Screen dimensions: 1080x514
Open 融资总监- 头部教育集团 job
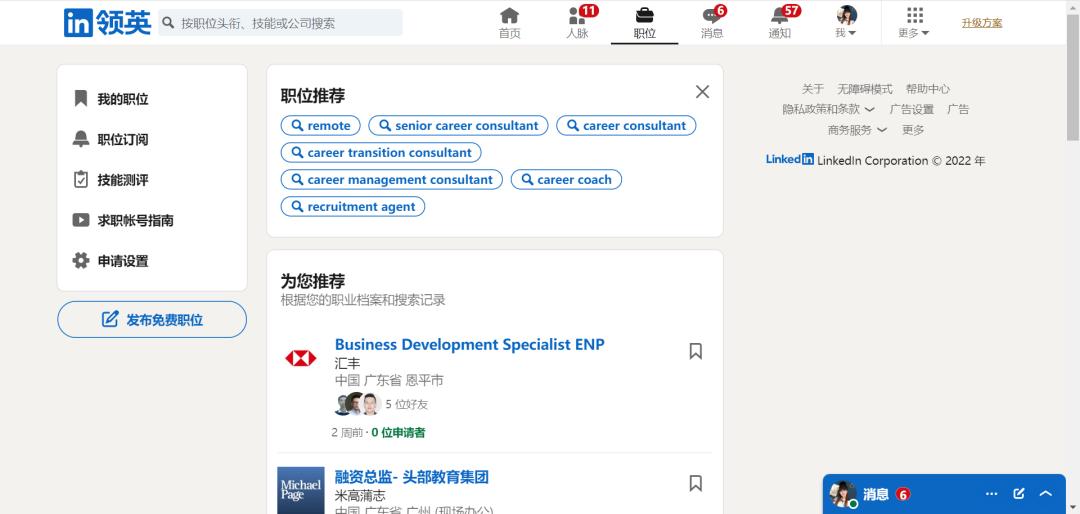(412, 477)
